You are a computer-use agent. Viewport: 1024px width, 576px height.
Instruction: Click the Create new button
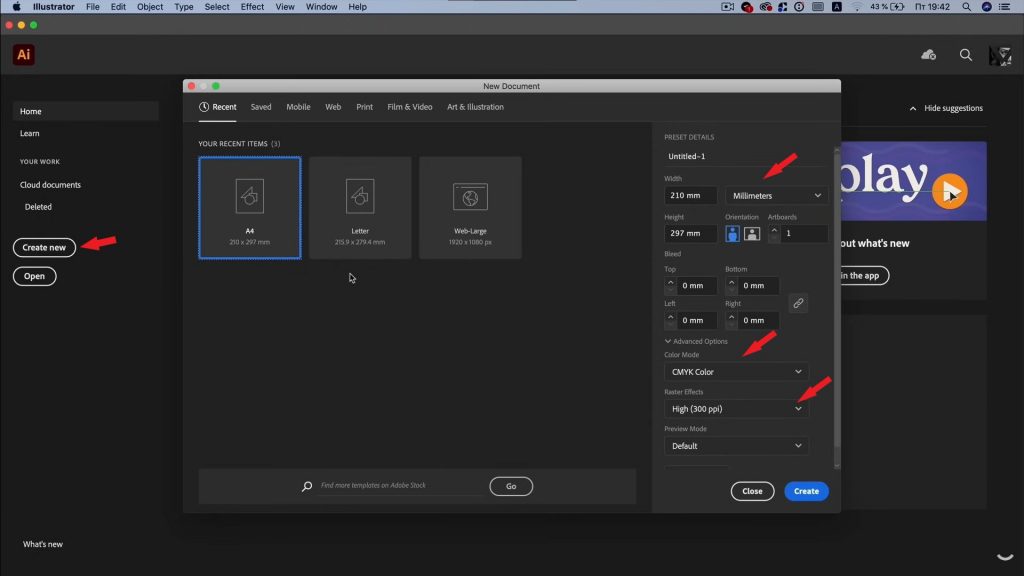44,248
